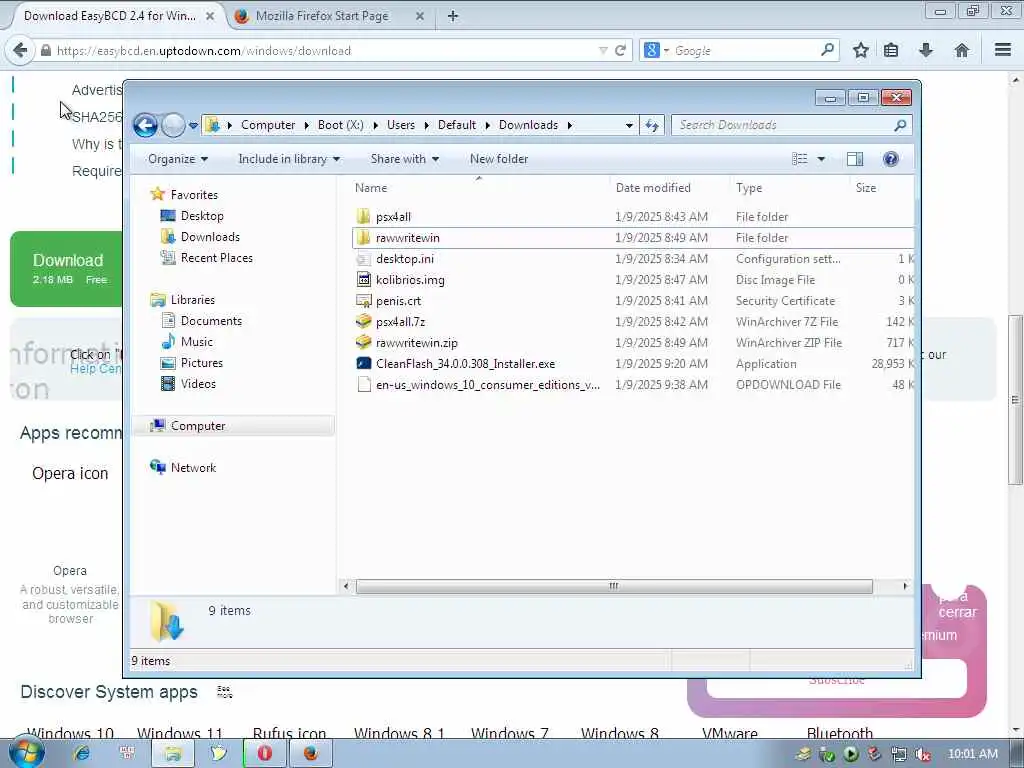Select Pictures library
The image size is (1024, 768).
(191, 362)
